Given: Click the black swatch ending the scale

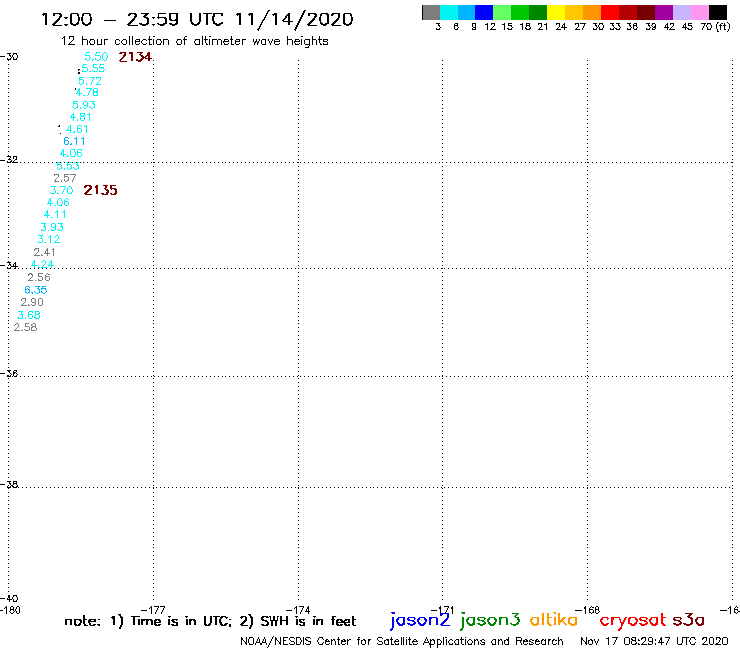Looking at the screenshot, I should click(x=718, y=12).
